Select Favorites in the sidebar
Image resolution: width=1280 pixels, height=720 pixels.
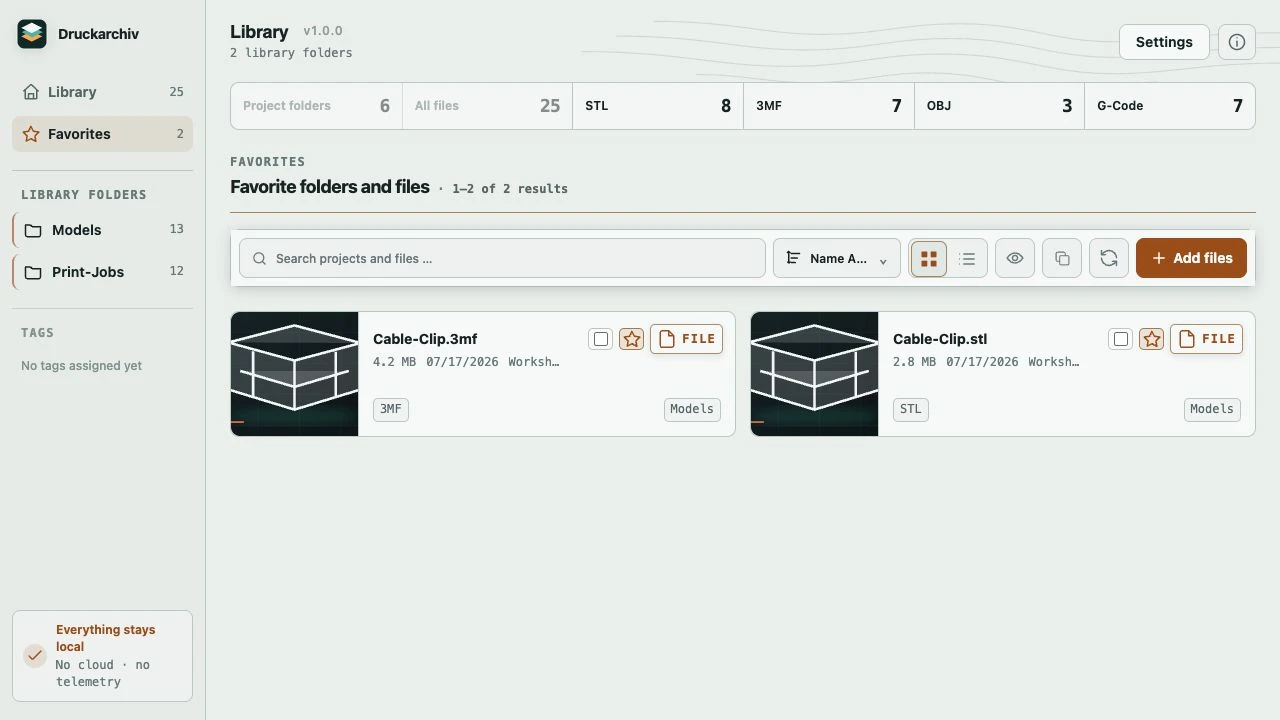(102, 134)
